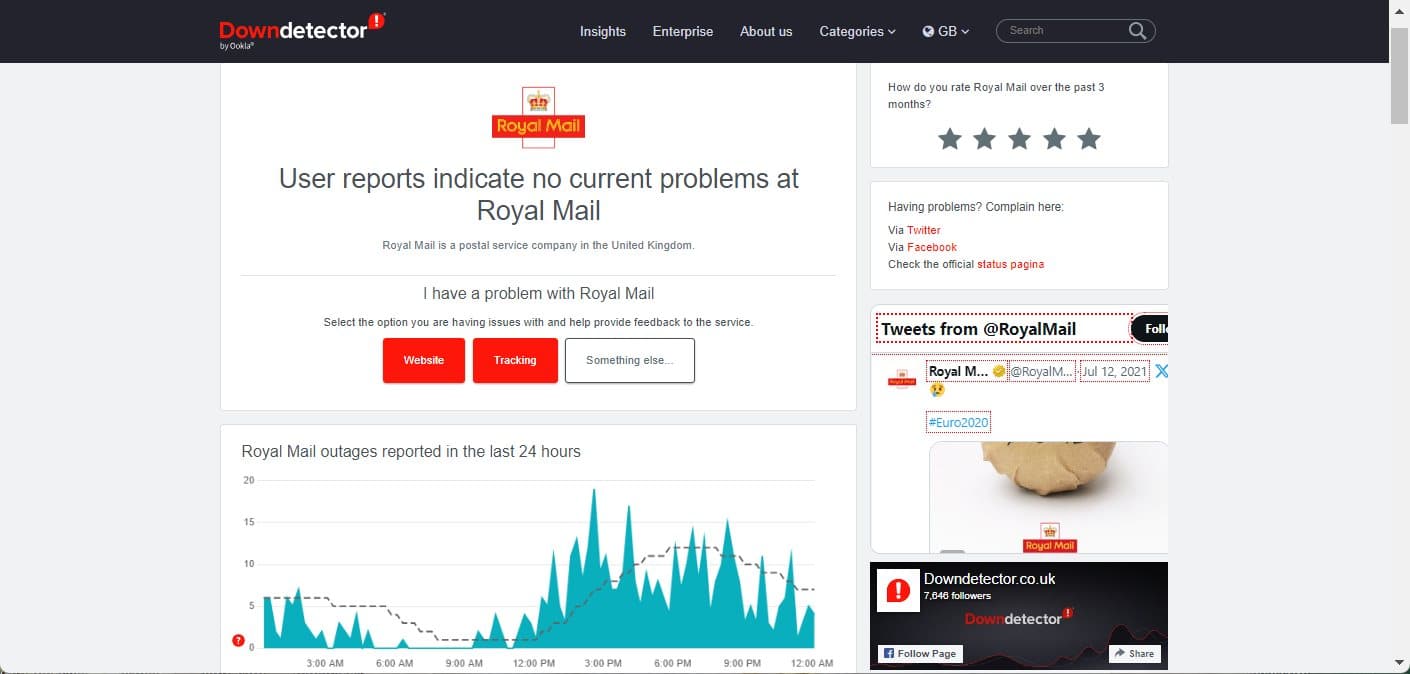This screenshot has height=674, width=1410.
Task: Report a Tracking problem
Action: pos(514,360)
